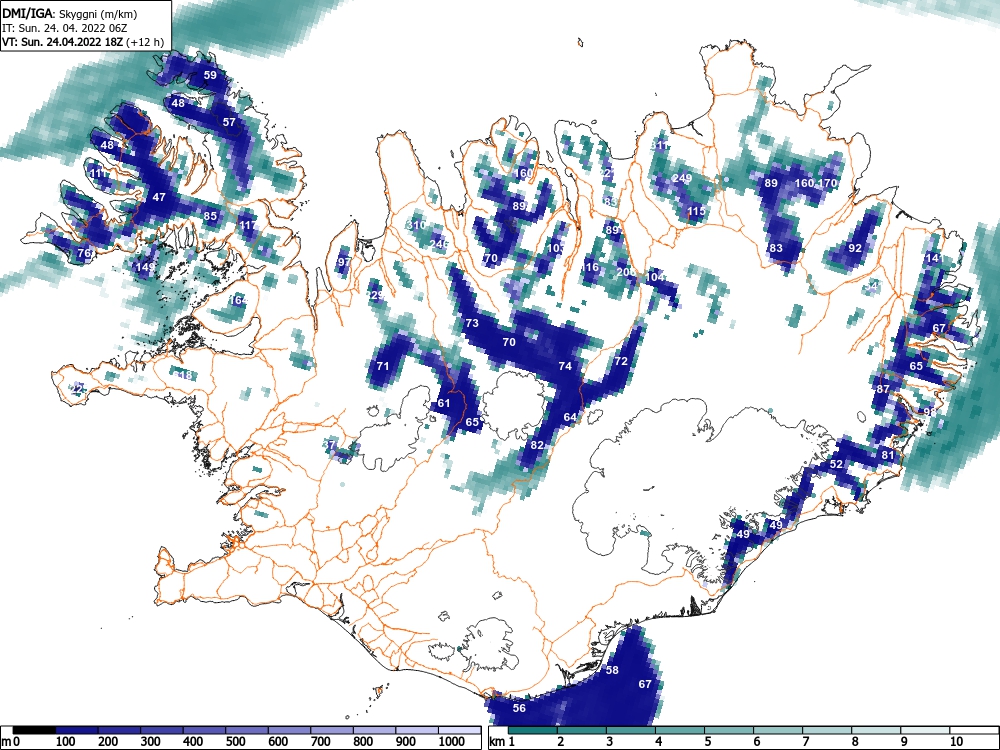Click the visibility value '73' on the map
The image size is (1000, 750).
point(472,323)
